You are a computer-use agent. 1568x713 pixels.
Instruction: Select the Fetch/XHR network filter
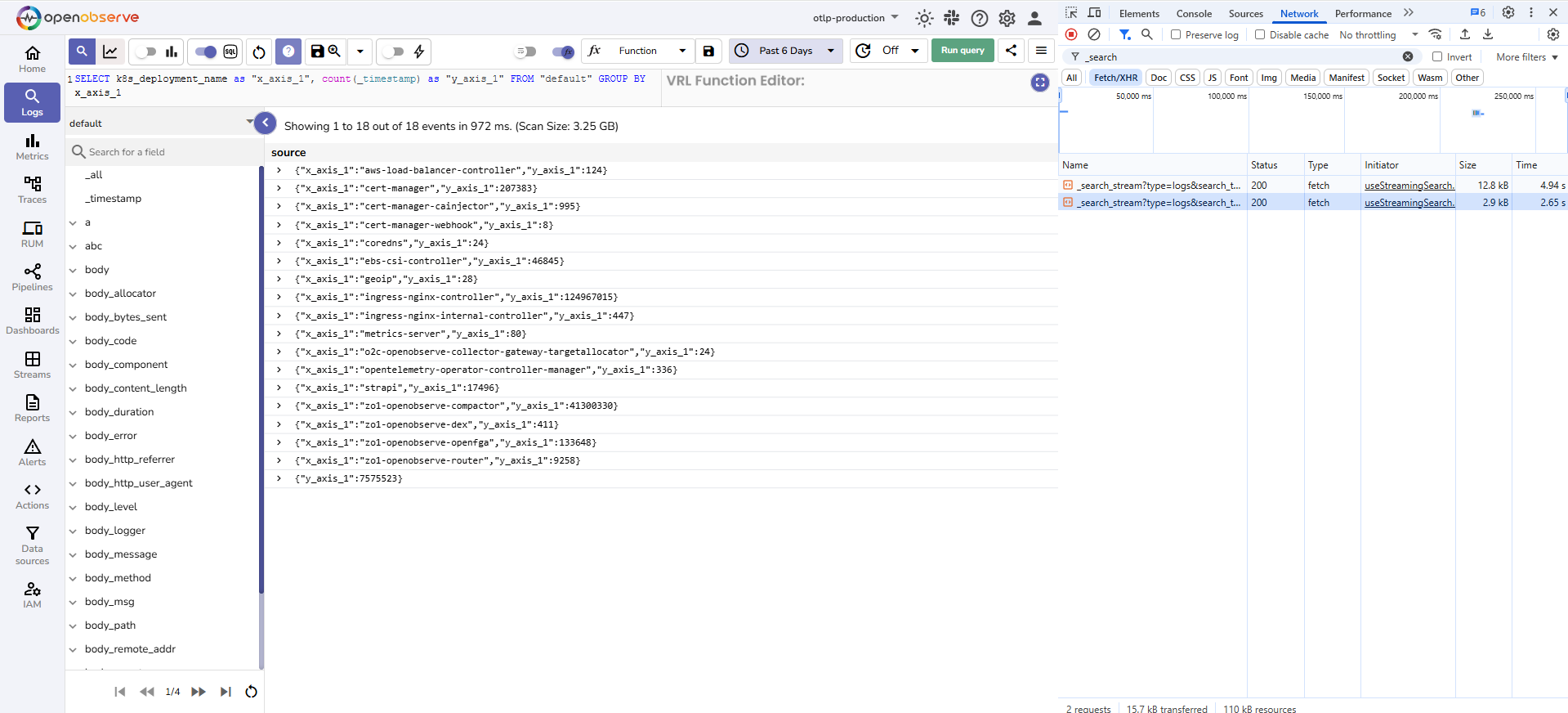(1115, 78)
